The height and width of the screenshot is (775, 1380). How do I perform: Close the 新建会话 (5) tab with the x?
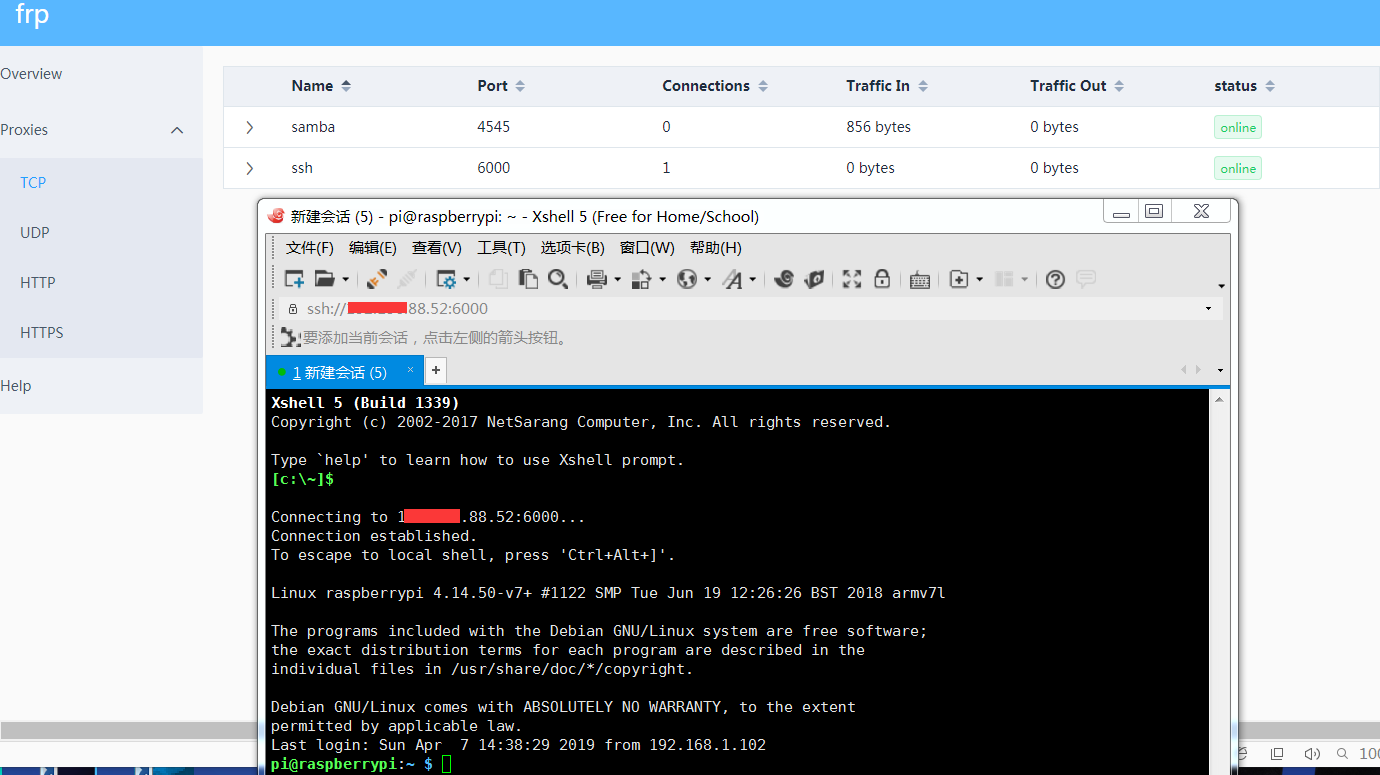(410, 370)
